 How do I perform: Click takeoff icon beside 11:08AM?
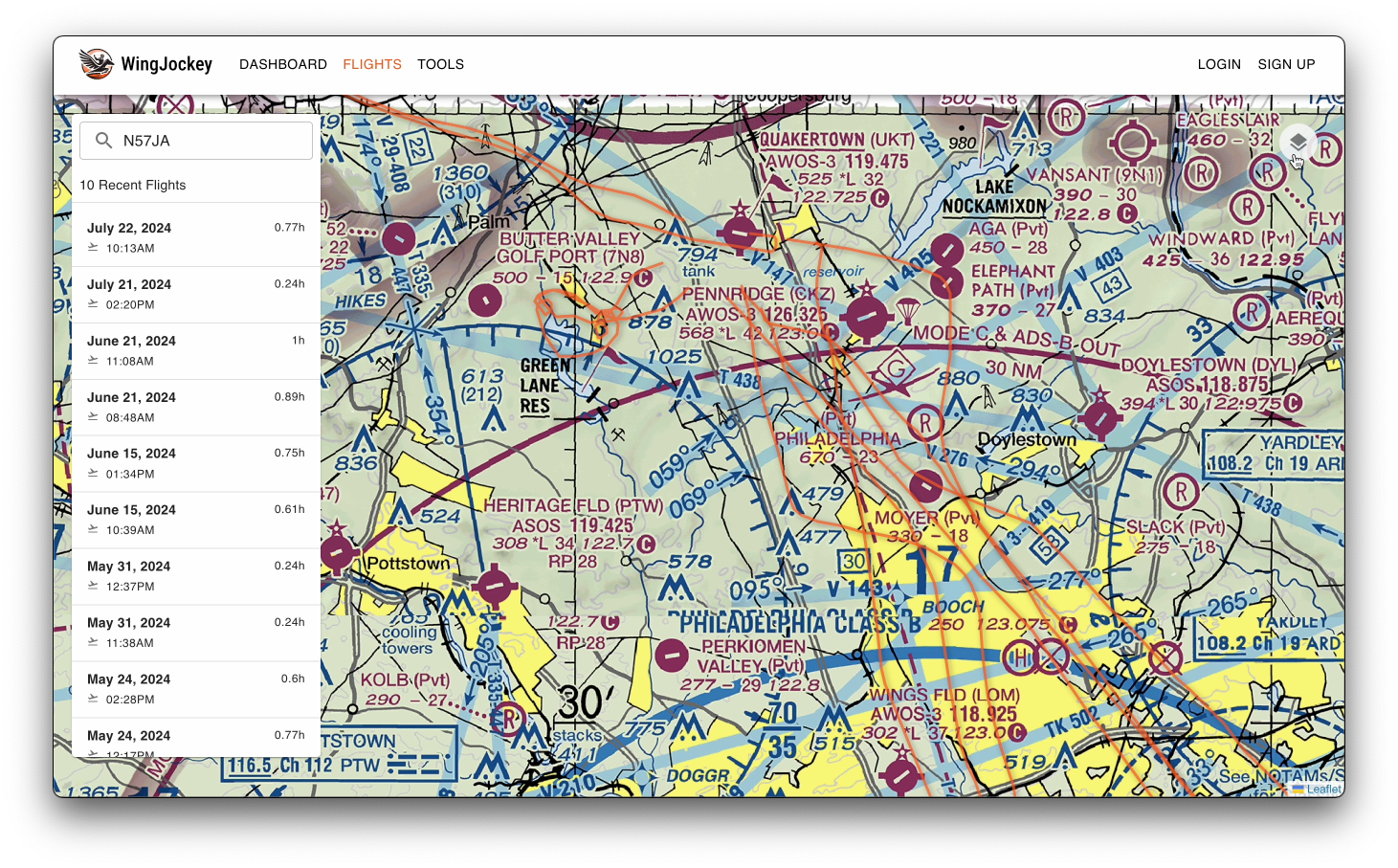(93, 361)
